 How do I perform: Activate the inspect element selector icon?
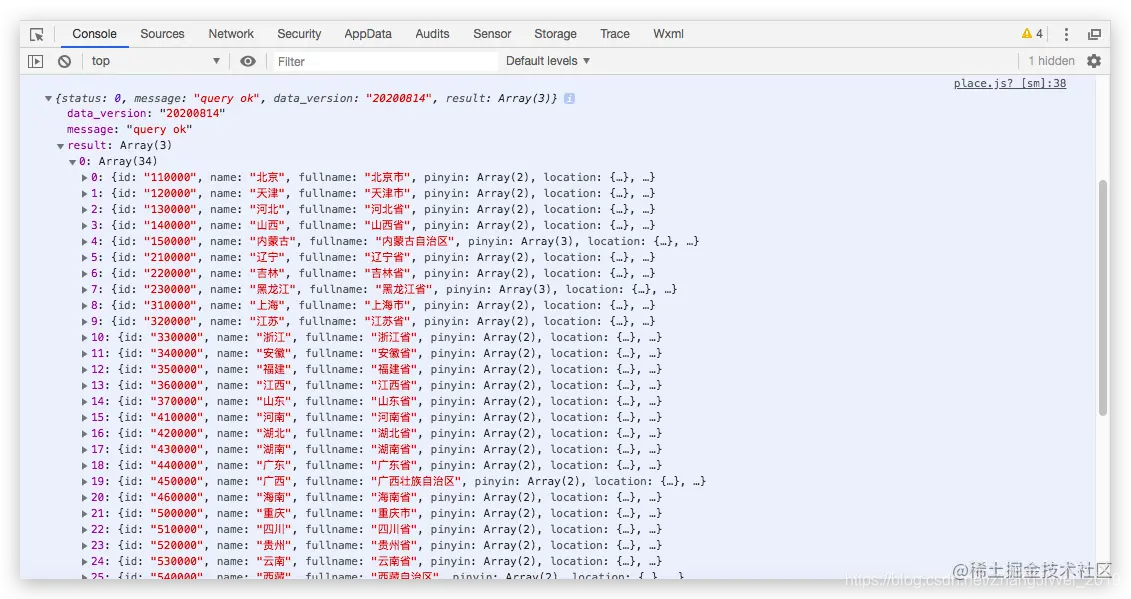pyautogui.click(x=37, y=34)
